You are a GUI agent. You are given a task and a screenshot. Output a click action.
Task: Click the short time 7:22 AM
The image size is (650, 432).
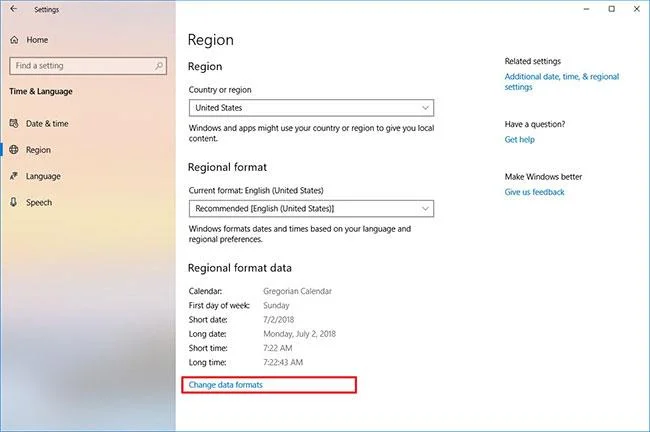pos(278,348)
